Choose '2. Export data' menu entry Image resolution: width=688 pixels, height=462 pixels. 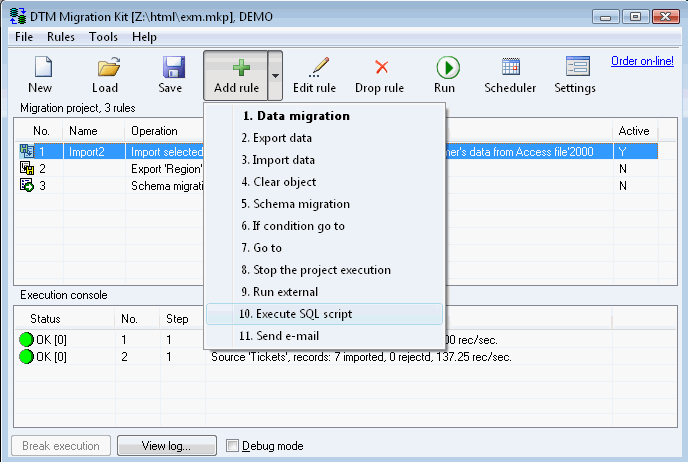click(324, 138)
